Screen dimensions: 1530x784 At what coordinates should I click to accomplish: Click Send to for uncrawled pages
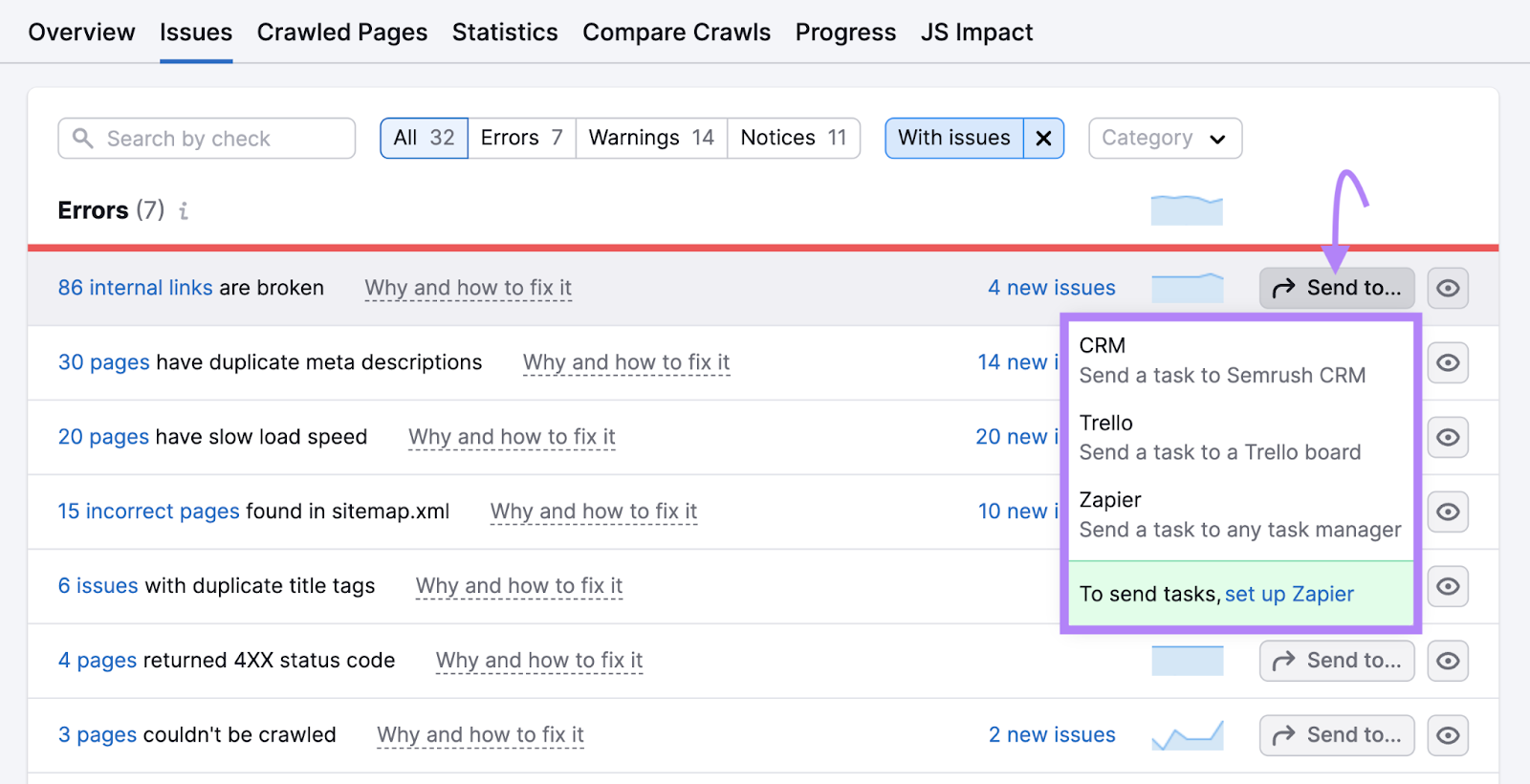click(1337, 735)
